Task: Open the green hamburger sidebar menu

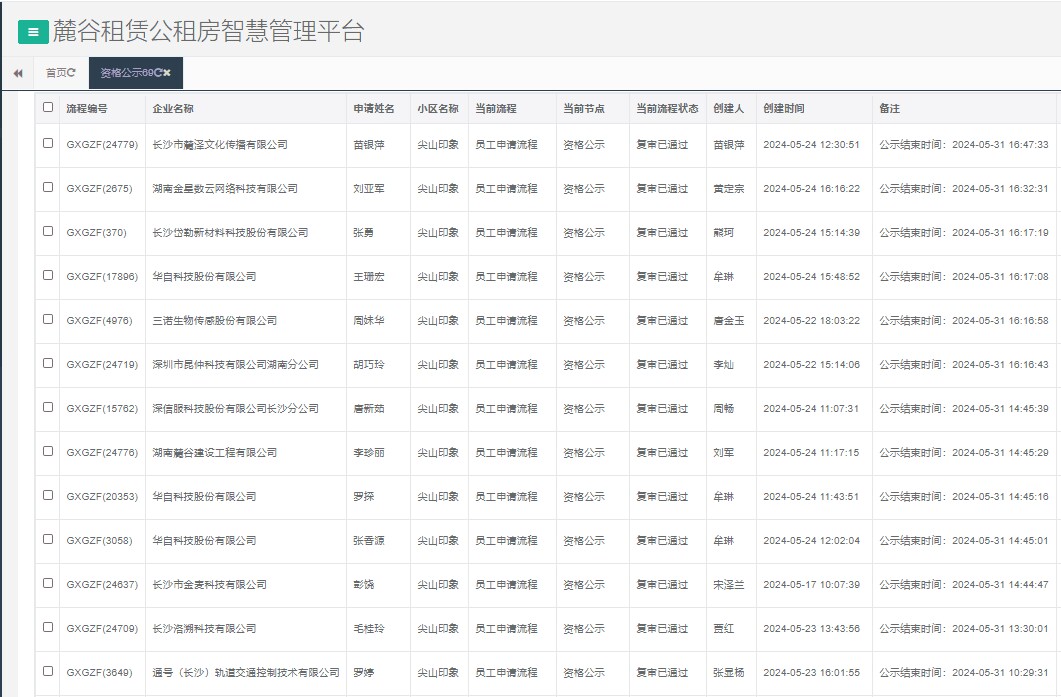Action: click(x=33, y=29)
